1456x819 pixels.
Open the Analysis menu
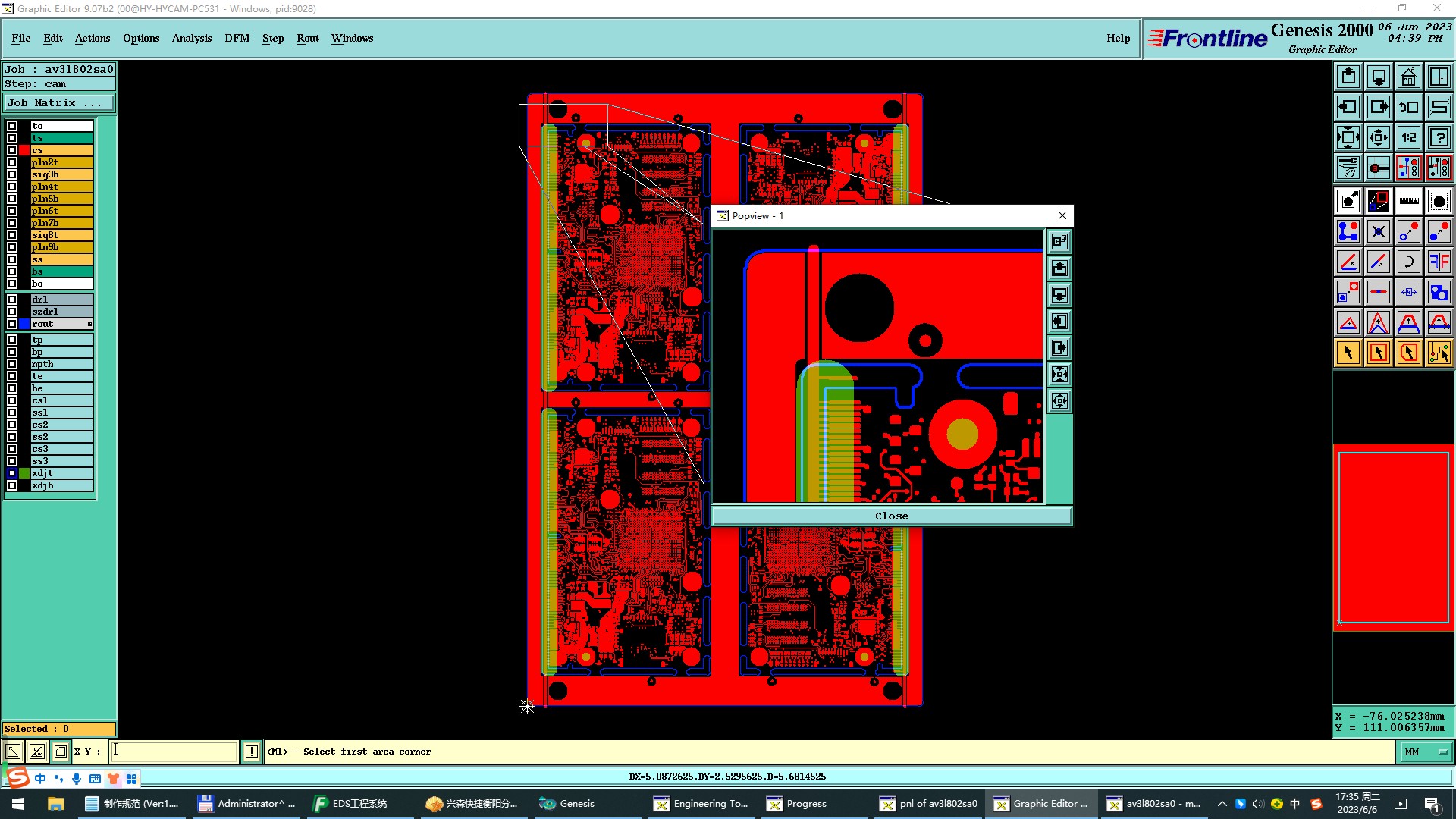191,38
